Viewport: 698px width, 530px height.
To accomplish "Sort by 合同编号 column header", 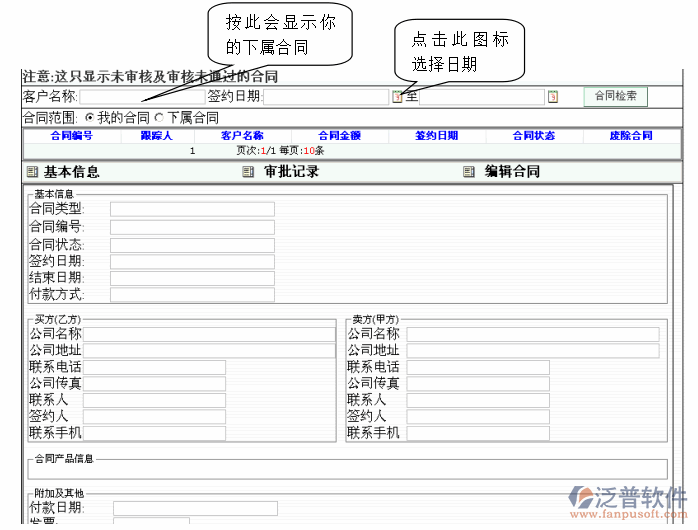I will tap(72, 136).
